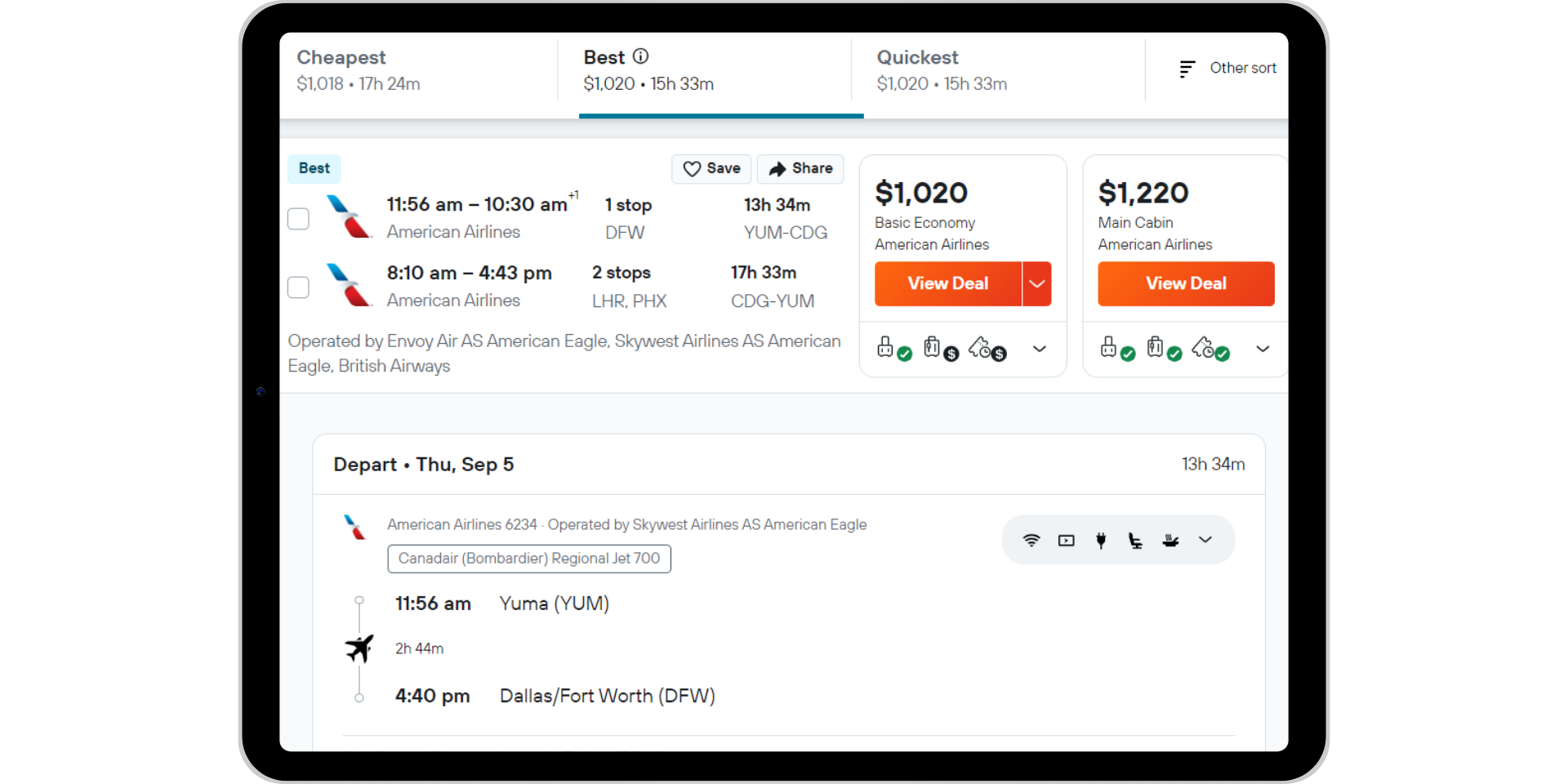Click American Airlines logo on outbound flight row
The height and width of the screenshot is (784, 1568).
coord(349,216)
